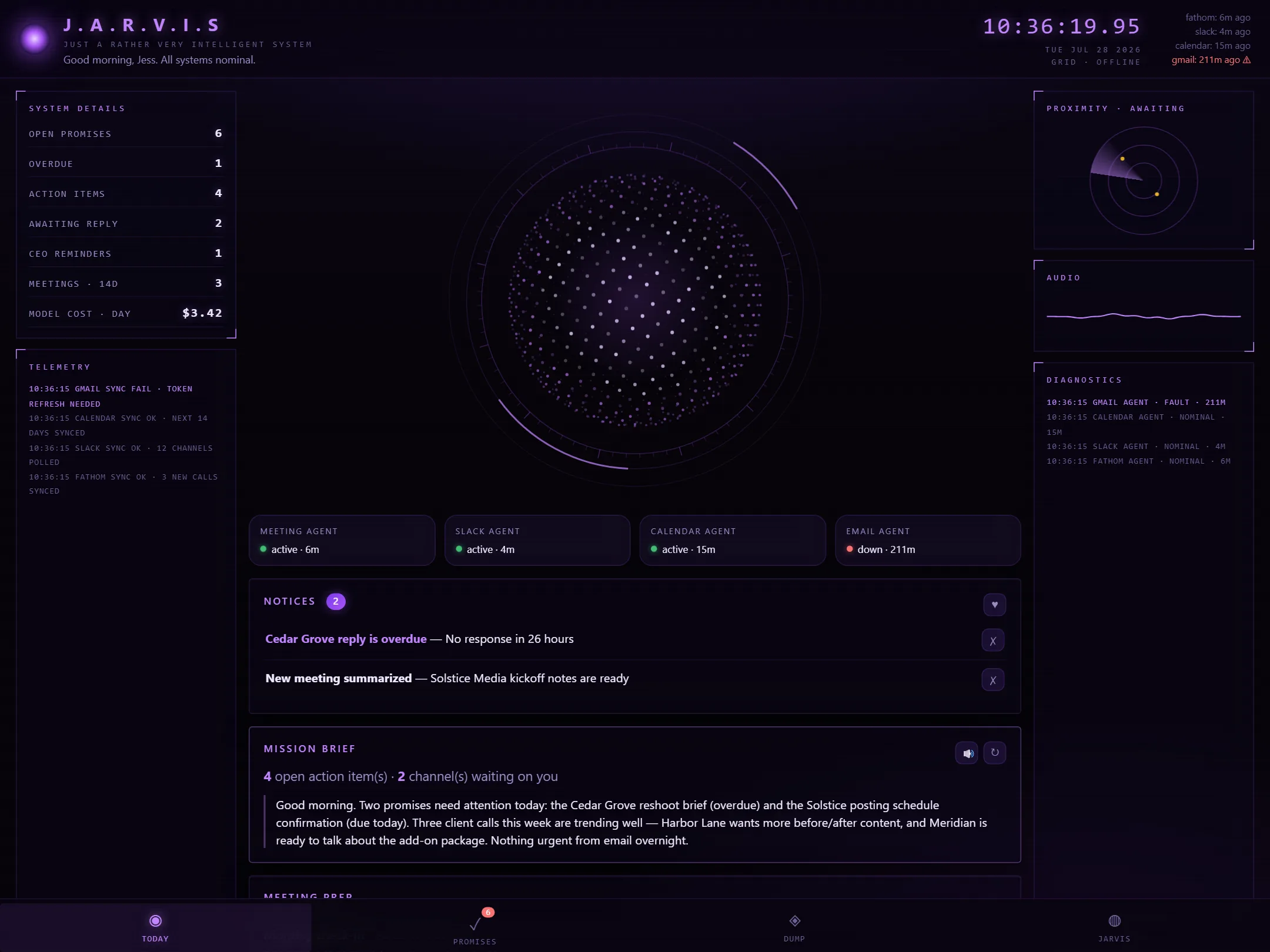
Task: Open the Dump tab
Action: click(x=794, y=927)
